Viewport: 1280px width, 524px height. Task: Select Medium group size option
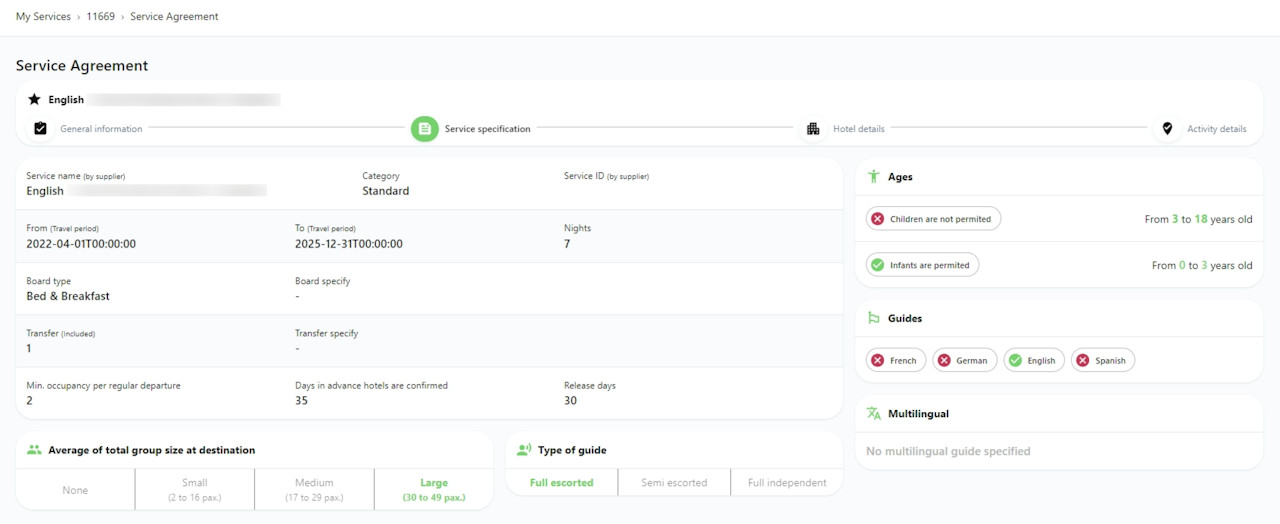(x=314, y=490)
